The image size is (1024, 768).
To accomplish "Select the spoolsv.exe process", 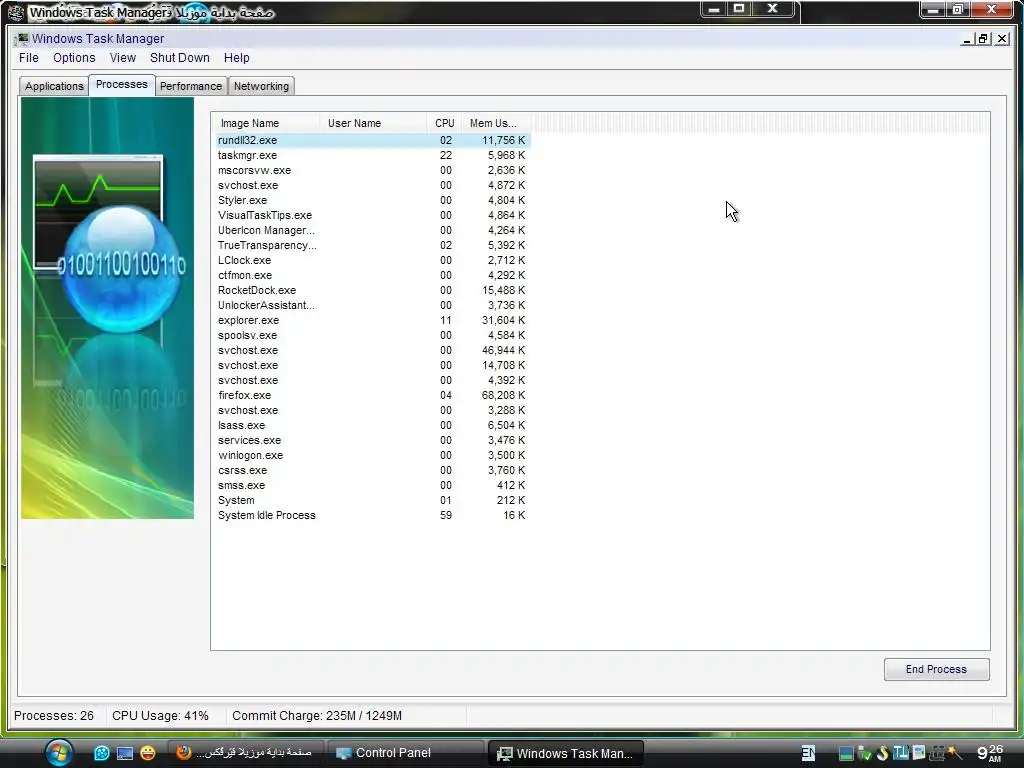I will 373,336.
